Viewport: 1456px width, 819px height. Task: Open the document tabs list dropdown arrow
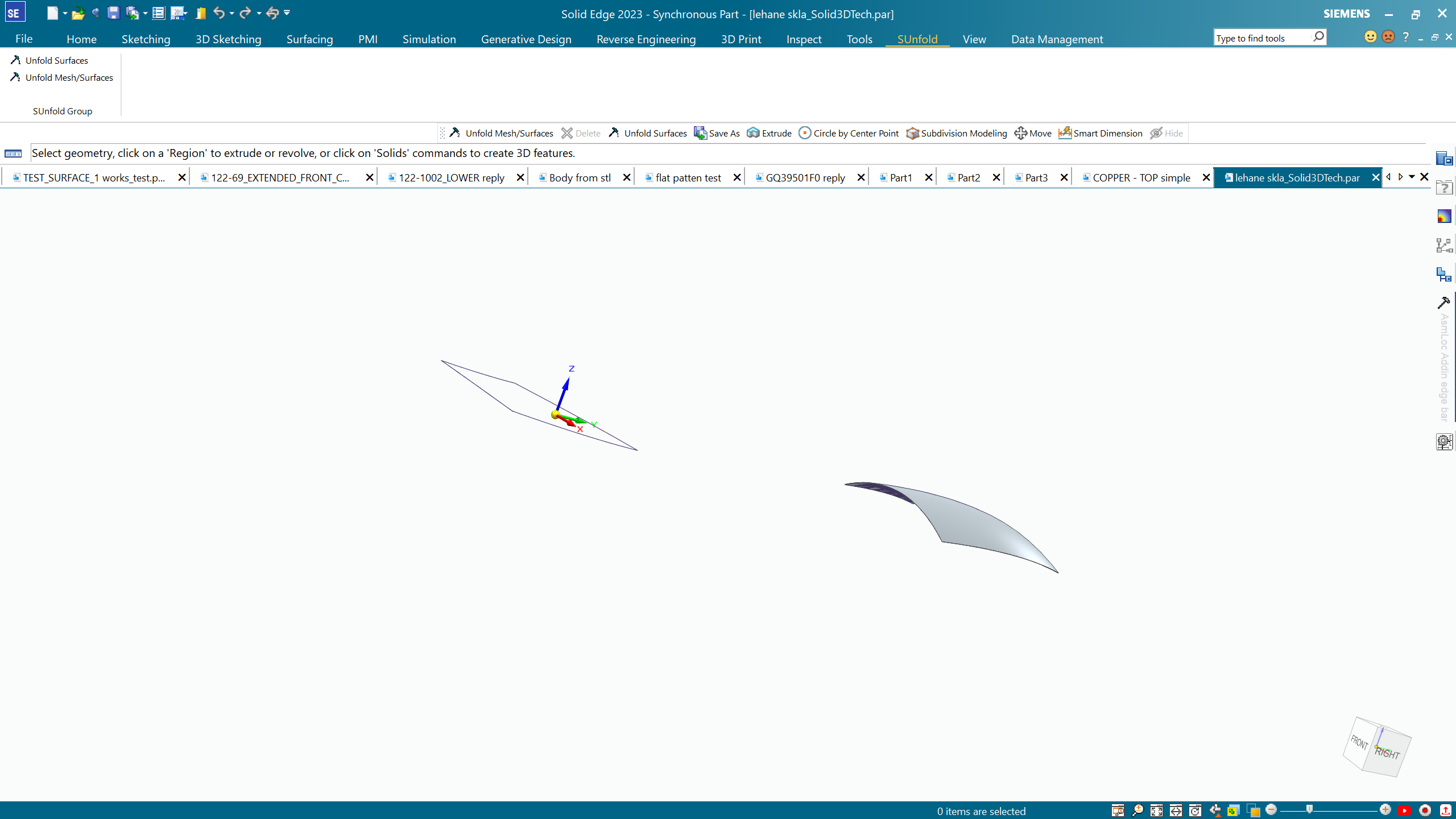(1412, 177)
